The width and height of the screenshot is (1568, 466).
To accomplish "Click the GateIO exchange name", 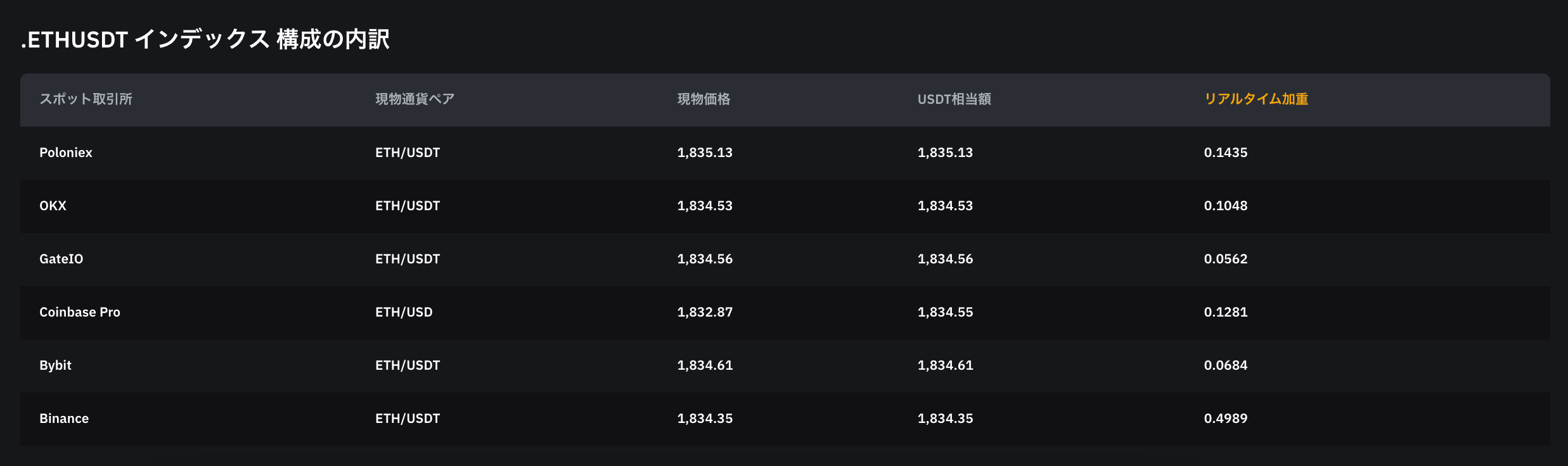I will (61, 259).
